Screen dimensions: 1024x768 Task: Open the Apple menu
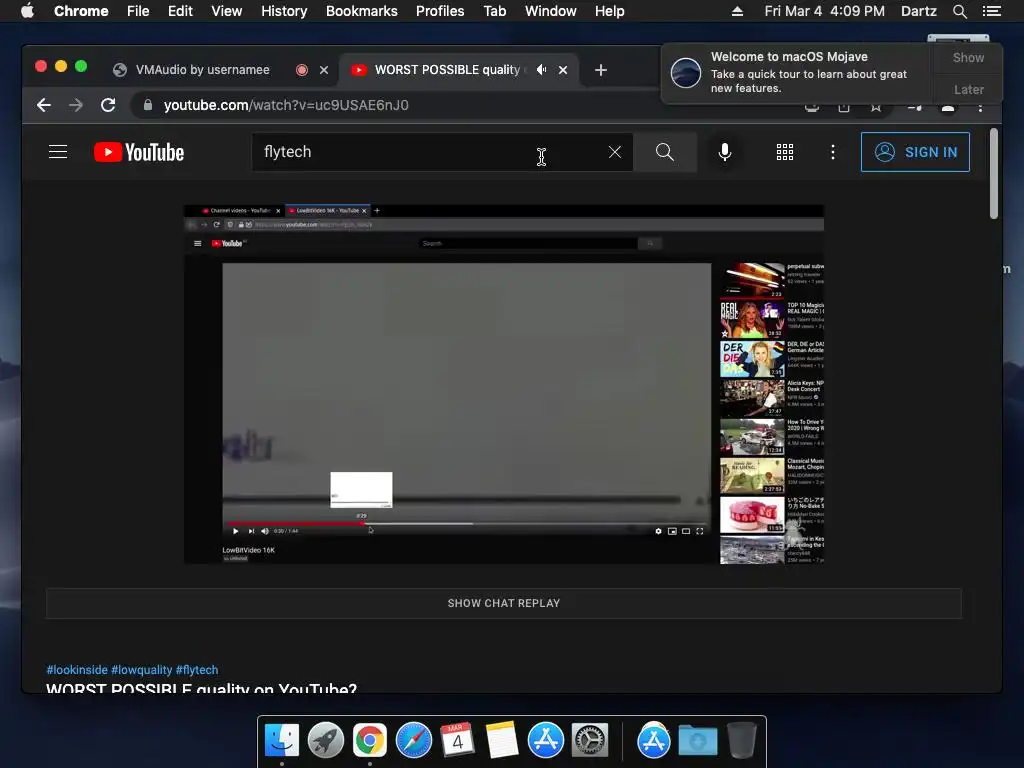[27, 11]
